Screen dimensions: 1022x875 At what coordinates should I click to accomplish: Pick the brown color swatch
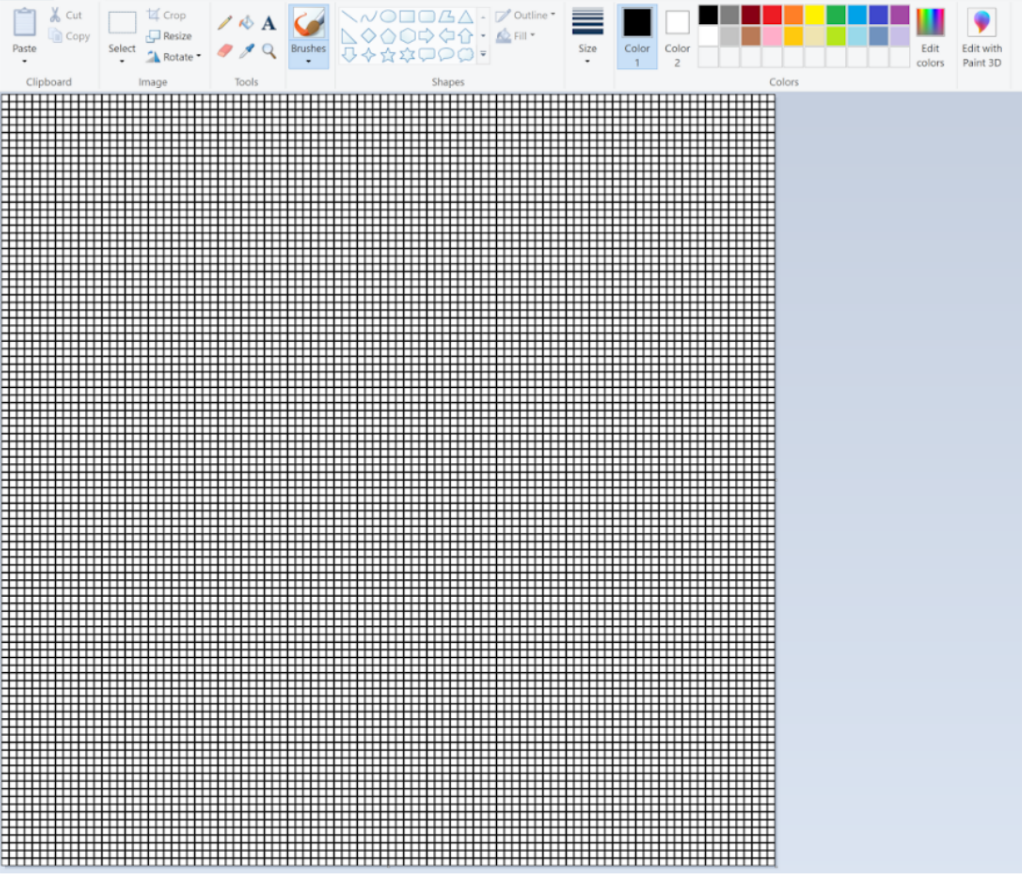(751, 36)
